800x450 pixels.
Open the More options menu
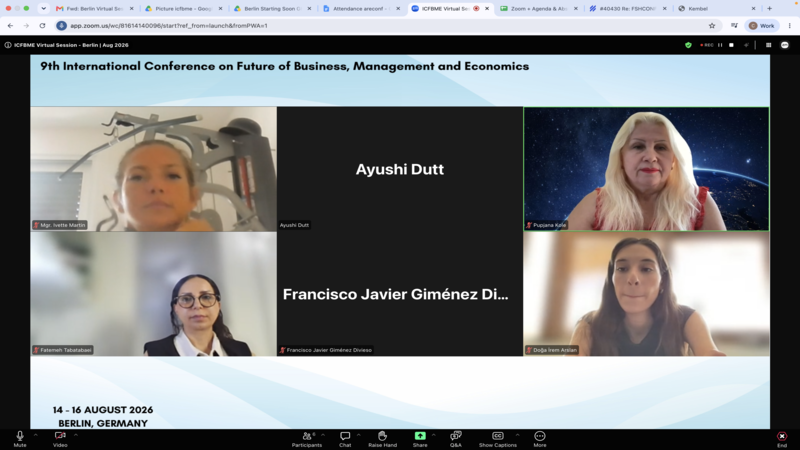pos(540,438)
